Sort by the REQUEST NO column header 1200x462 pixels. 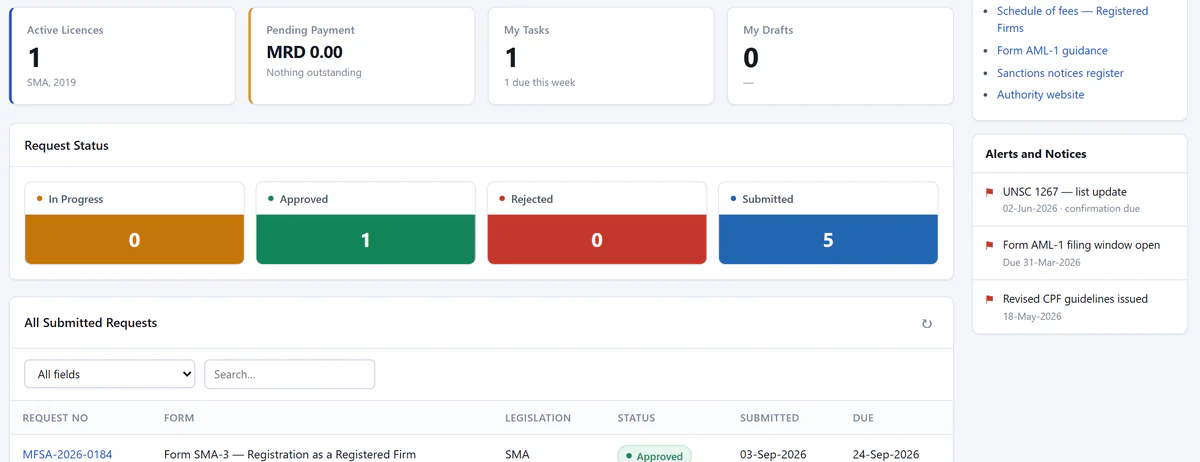(55, 418)
